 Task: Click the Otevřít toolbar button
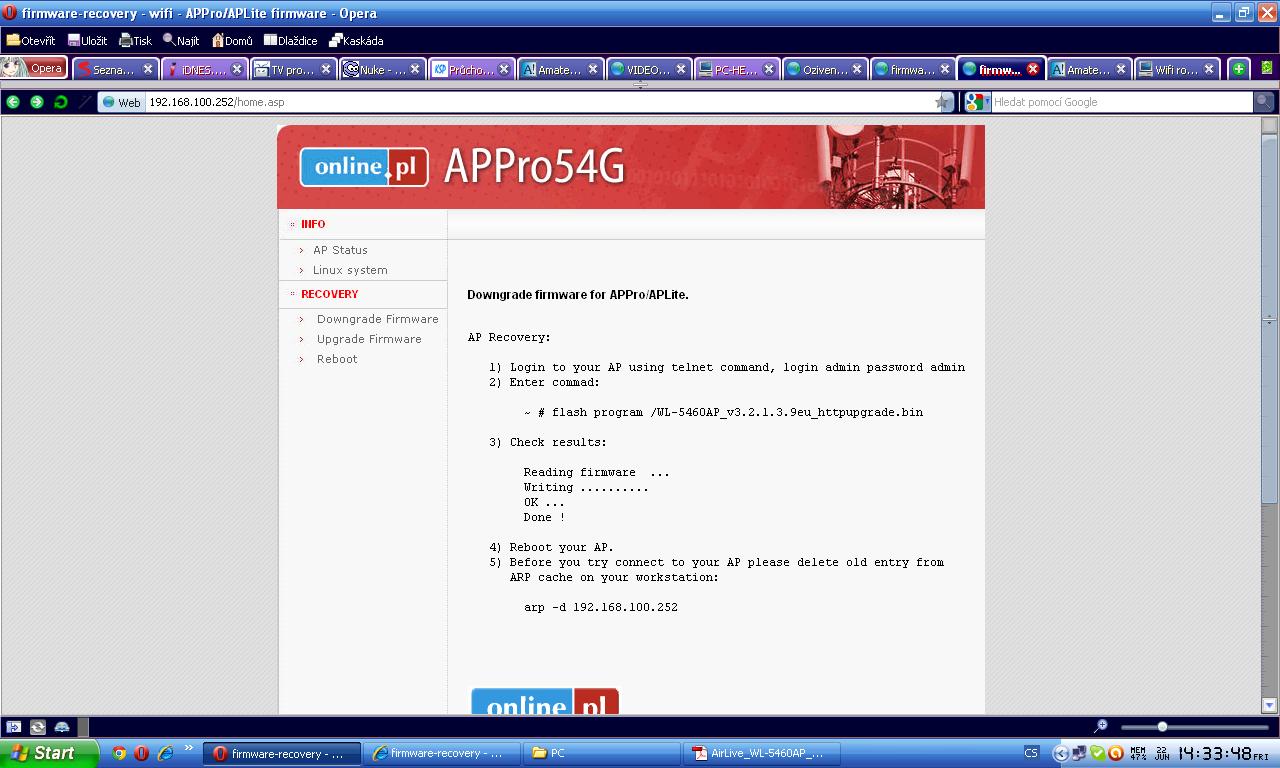pos(31,41)
